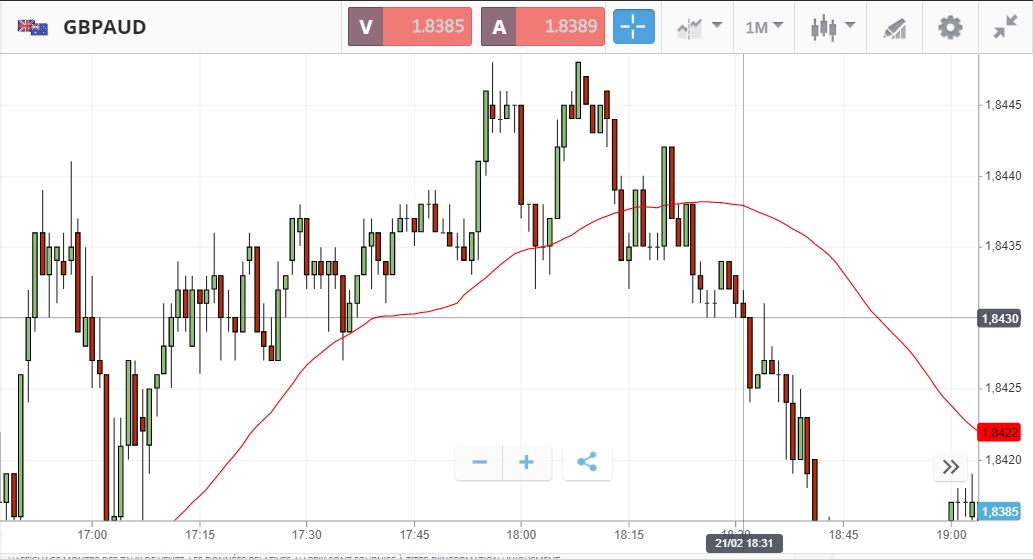This screenshot has width=1033, height=559.
Task: Click the V sell price 1.8385 button
Action: click(x=411, y=27)
